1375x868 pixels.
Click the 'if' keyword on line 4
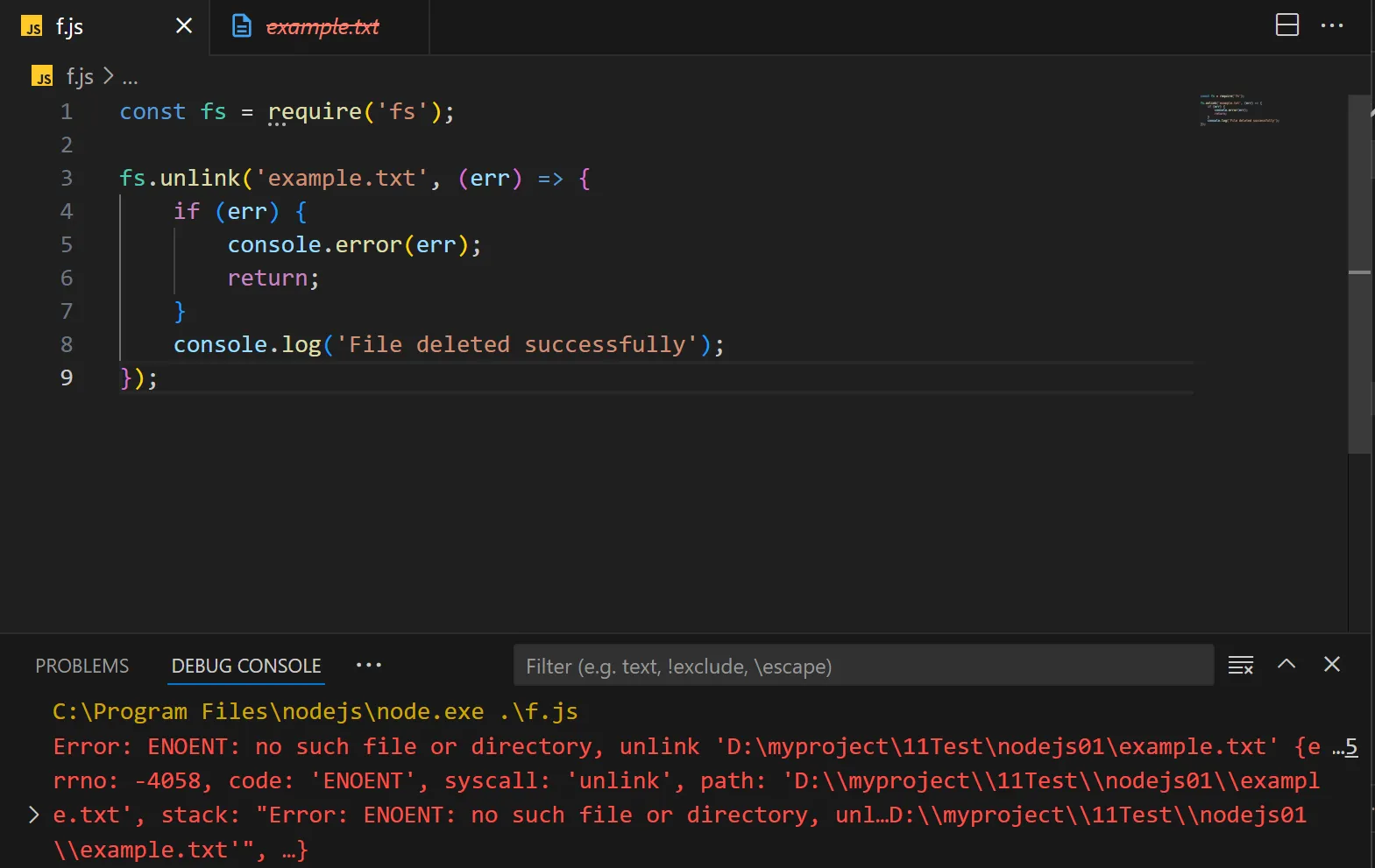(x=187, y=212)
